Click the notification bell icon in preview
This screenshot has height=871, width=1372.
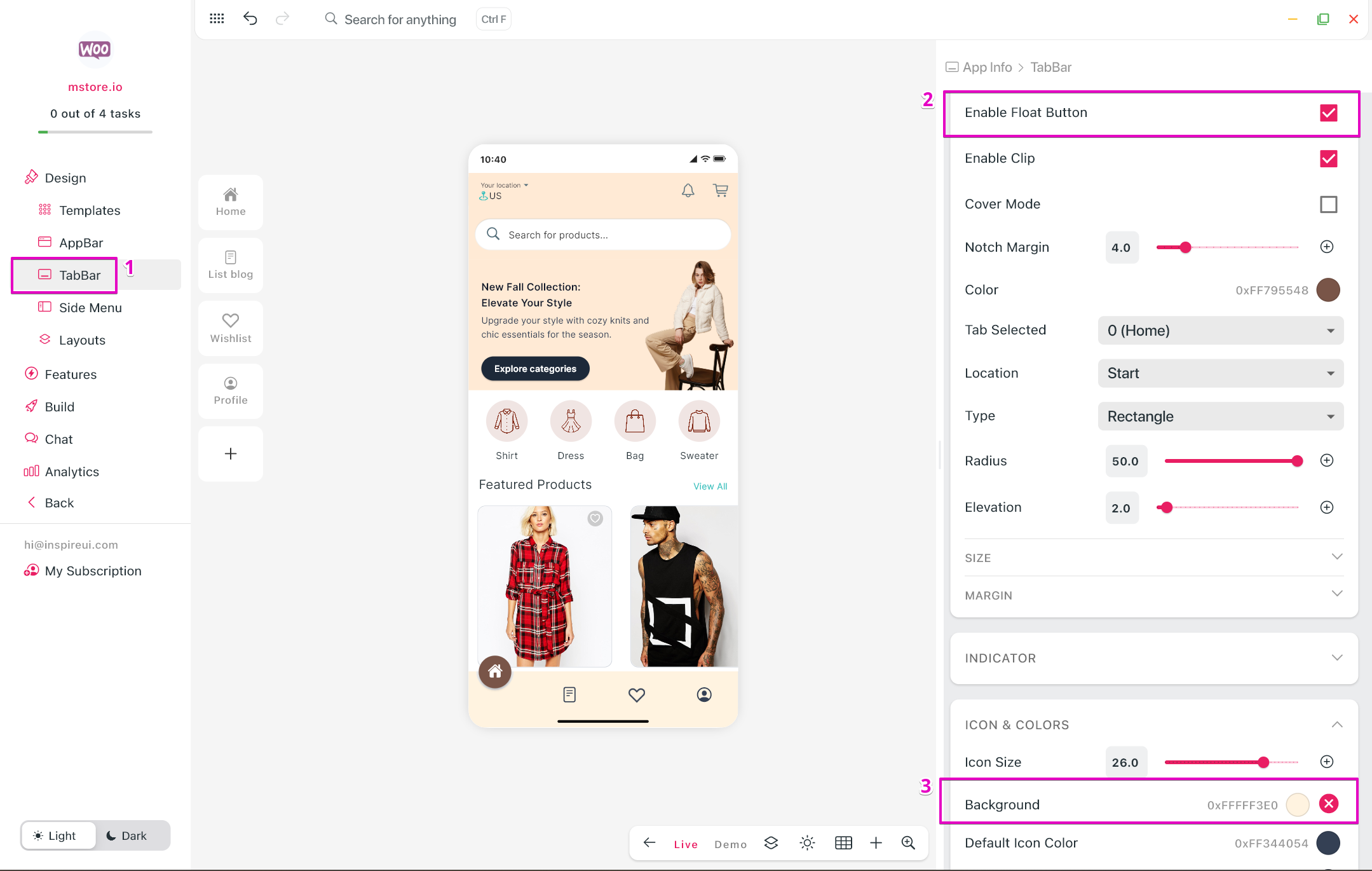tap(688, 190)
